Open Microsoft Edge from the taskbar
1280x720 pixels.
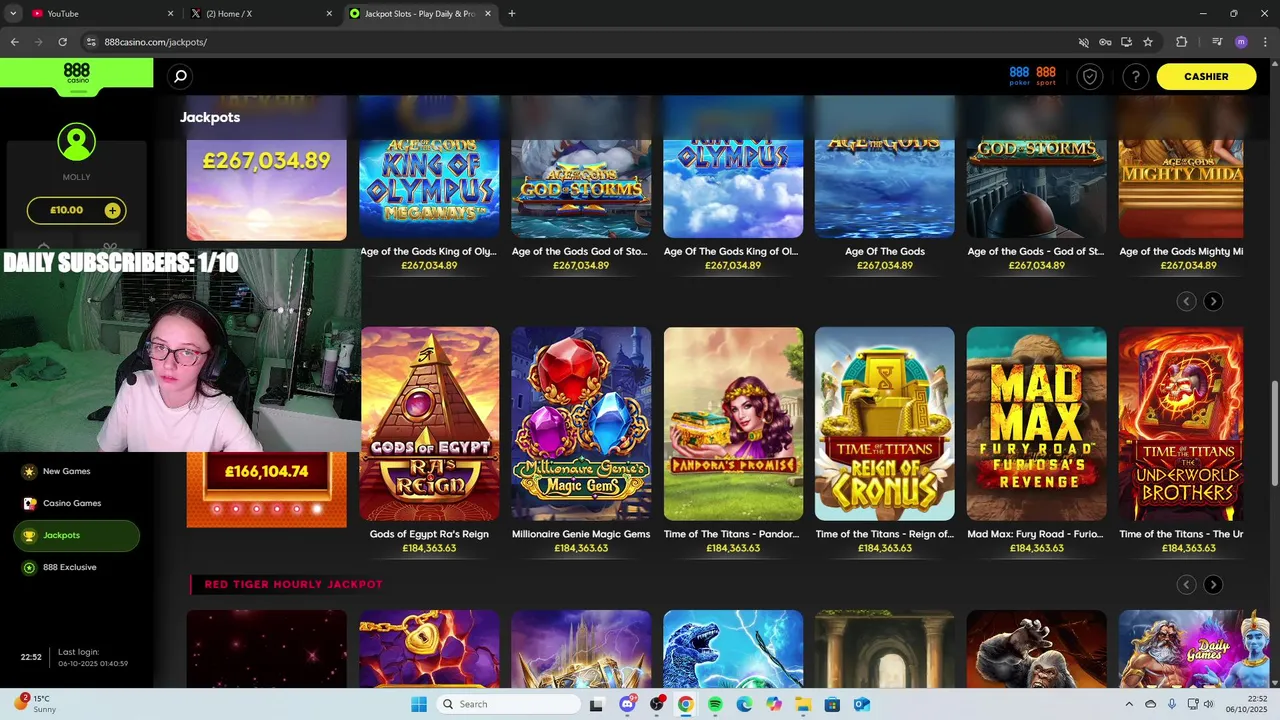coord(744,704)
